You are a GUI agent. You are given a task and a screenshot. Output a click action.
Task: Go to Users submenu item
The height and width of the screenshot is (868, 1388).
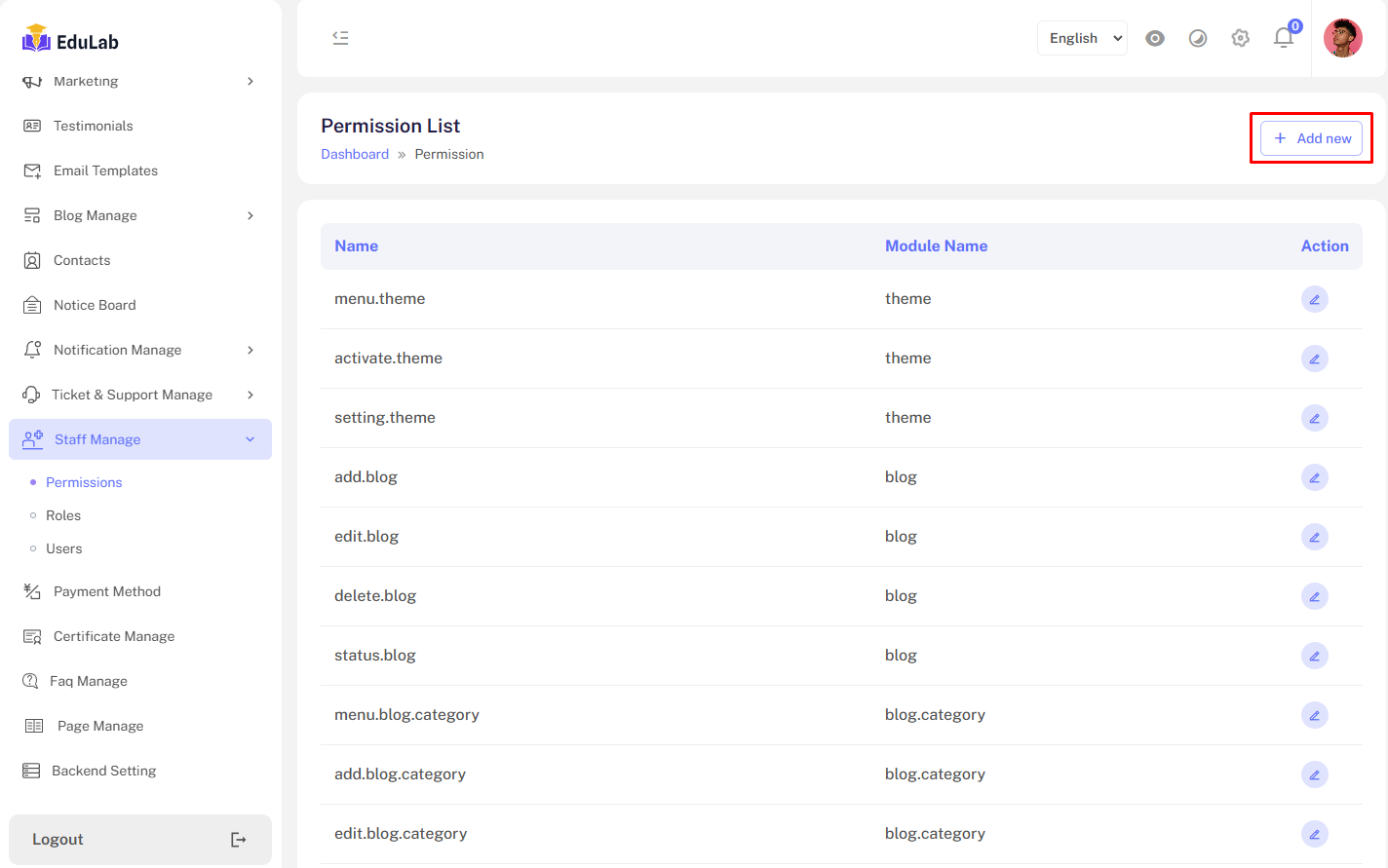[x=64, y=548]
